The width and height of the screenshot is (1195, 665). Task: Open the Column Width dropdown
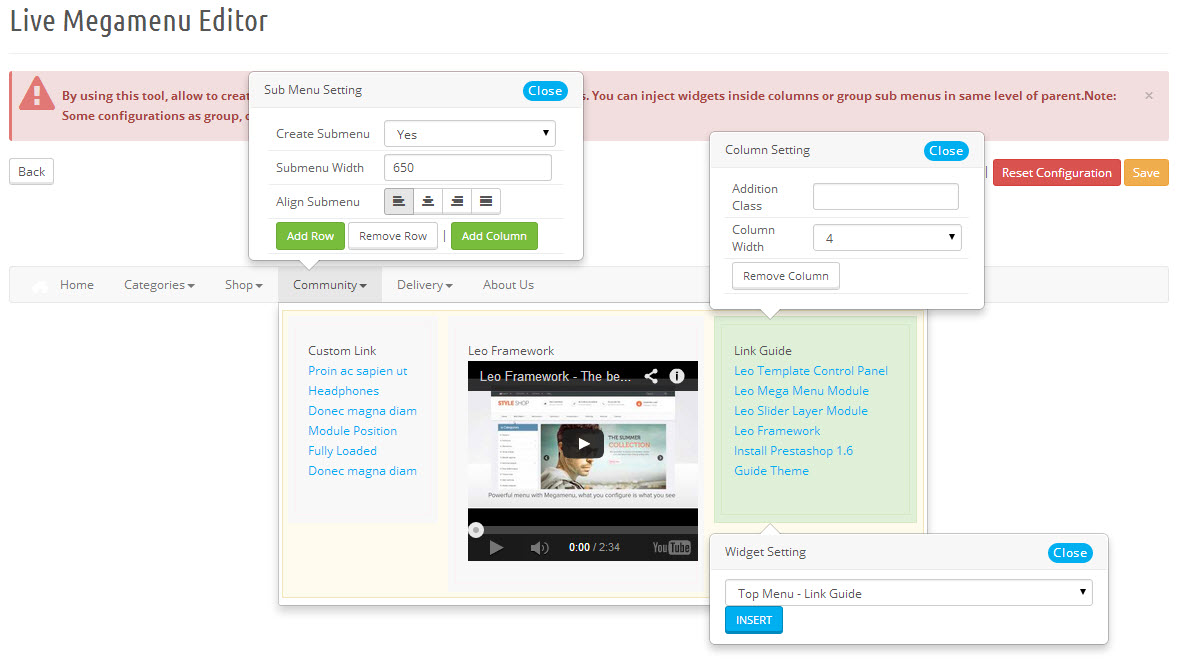tap(887, 238)
